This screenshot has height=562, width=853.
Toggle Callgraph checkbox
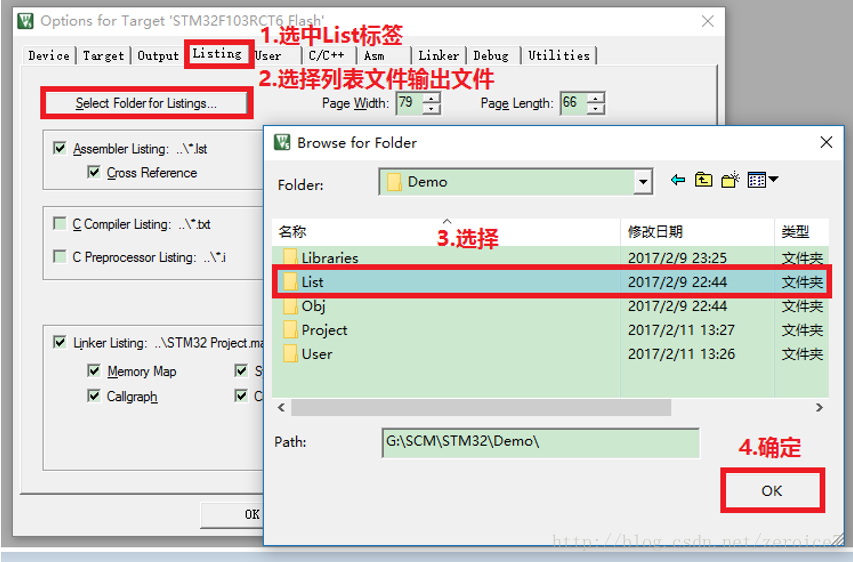coord(94,396)
